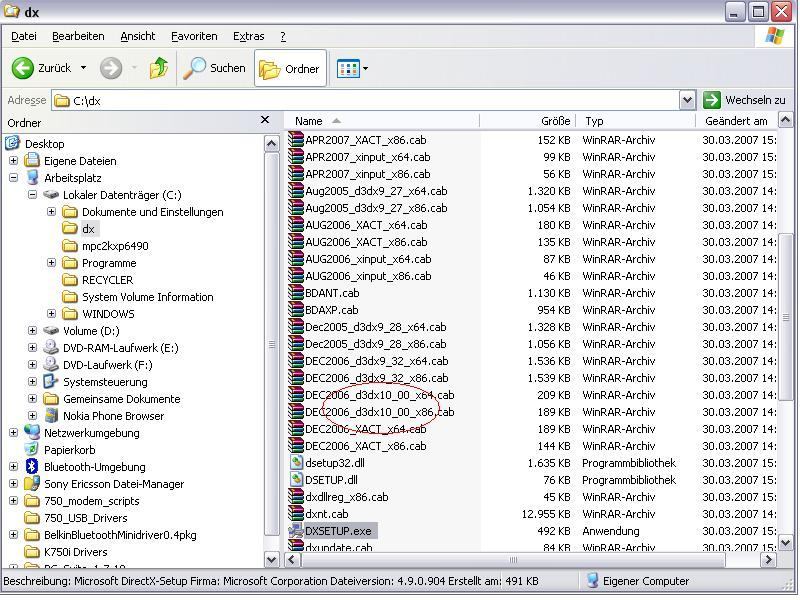800x600 pixels.
Task: Close the Ordner pane with its X
Action: pyautogui.click(x=265, y=120)
